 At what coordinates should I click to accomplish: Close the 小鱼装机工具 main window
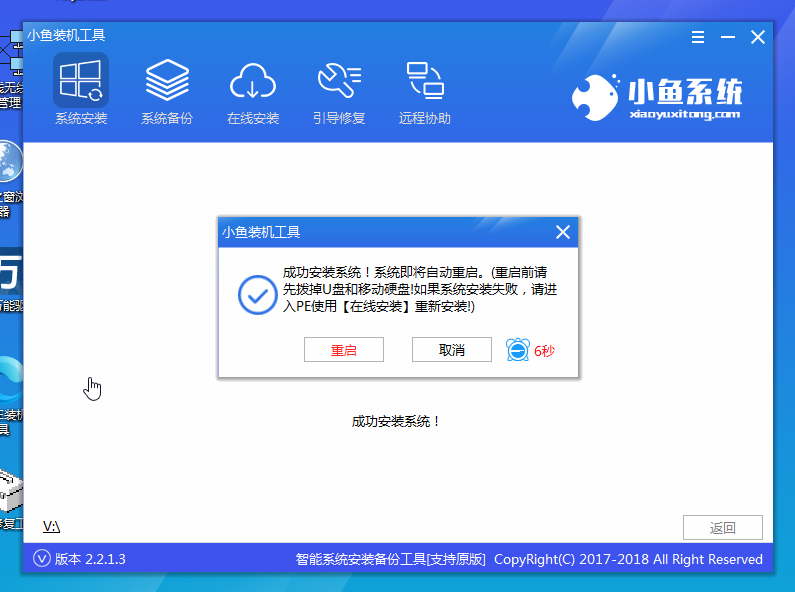[x=758, y=37]
